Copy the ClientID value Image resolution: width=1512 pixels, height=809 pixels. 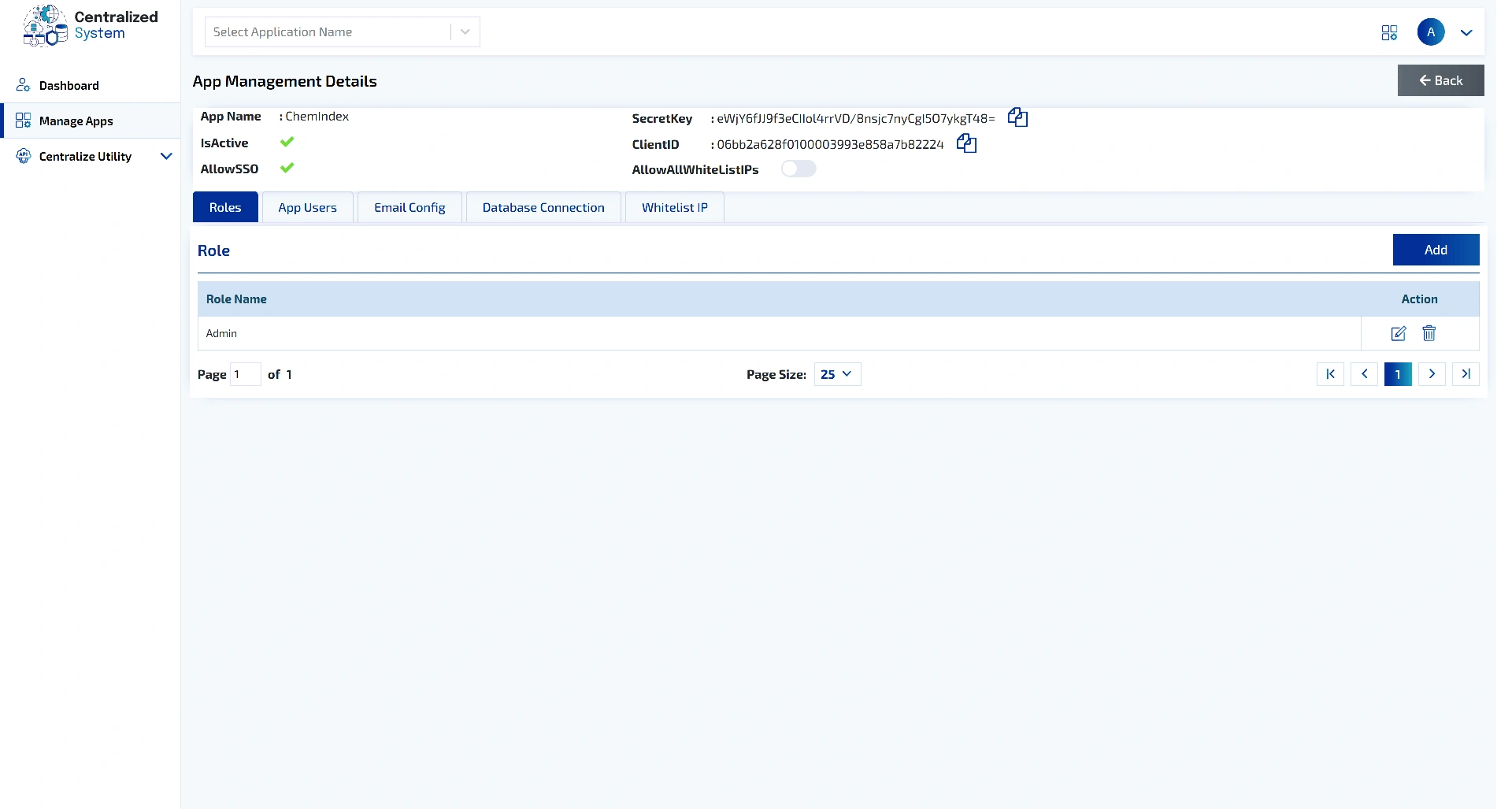966,144
